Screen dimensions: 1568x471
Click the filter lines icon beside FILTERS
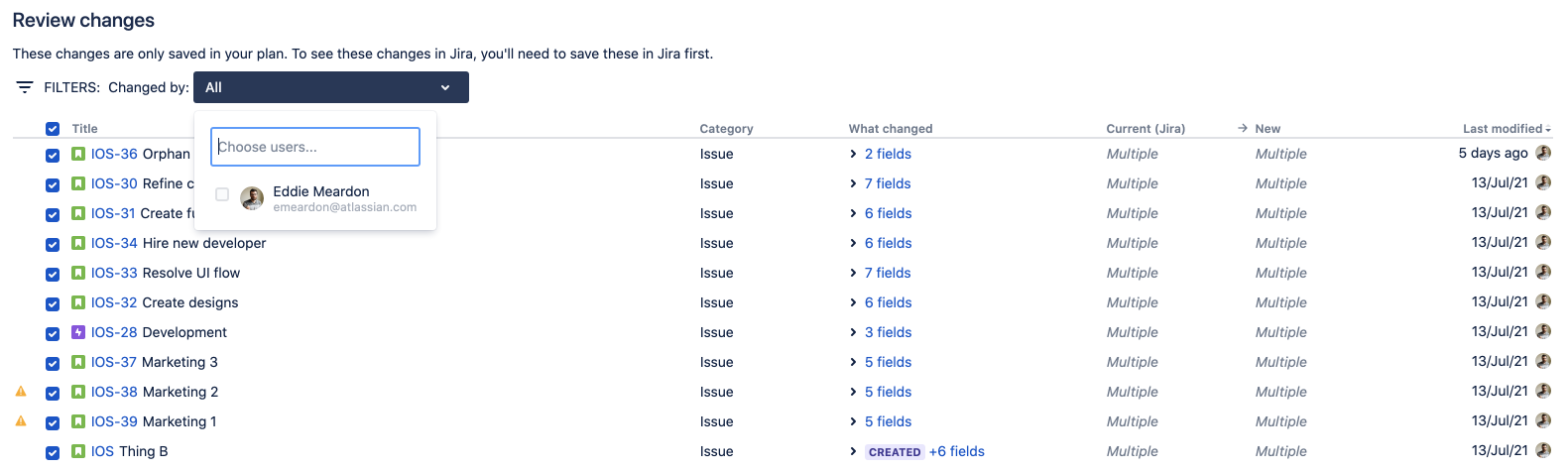[x=25, y=87]
